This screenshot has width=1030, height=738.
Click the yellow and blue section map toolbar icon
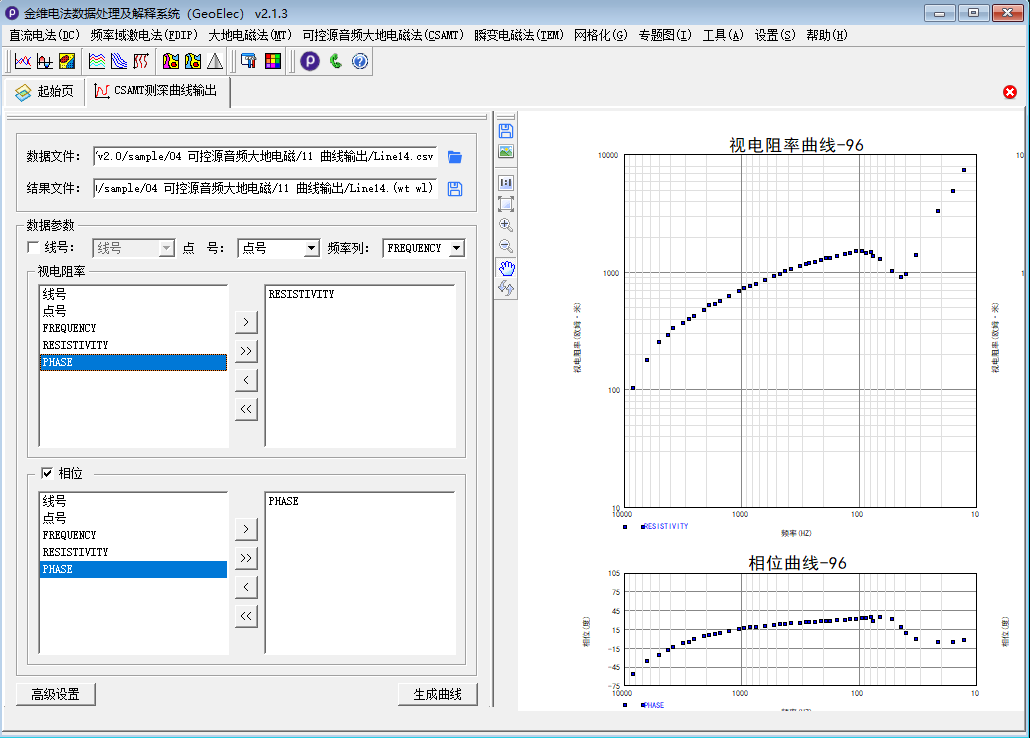[x=67, y=62]
